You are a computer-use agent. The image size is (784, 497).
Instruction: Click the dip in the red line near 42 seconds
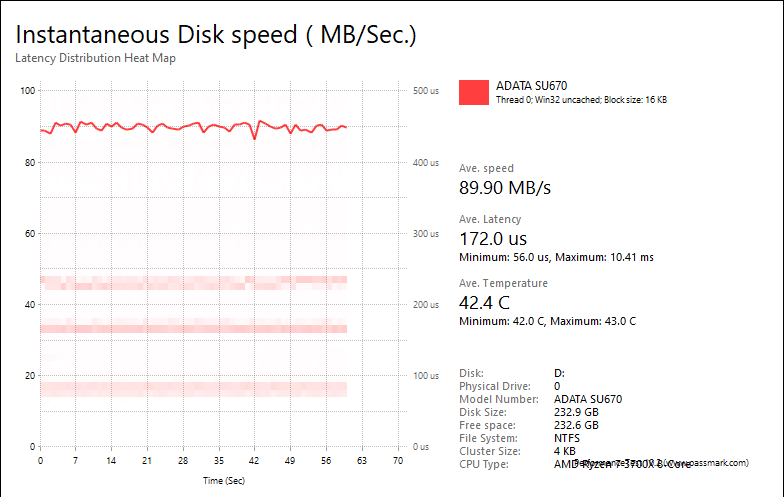(x=255, y=137)
